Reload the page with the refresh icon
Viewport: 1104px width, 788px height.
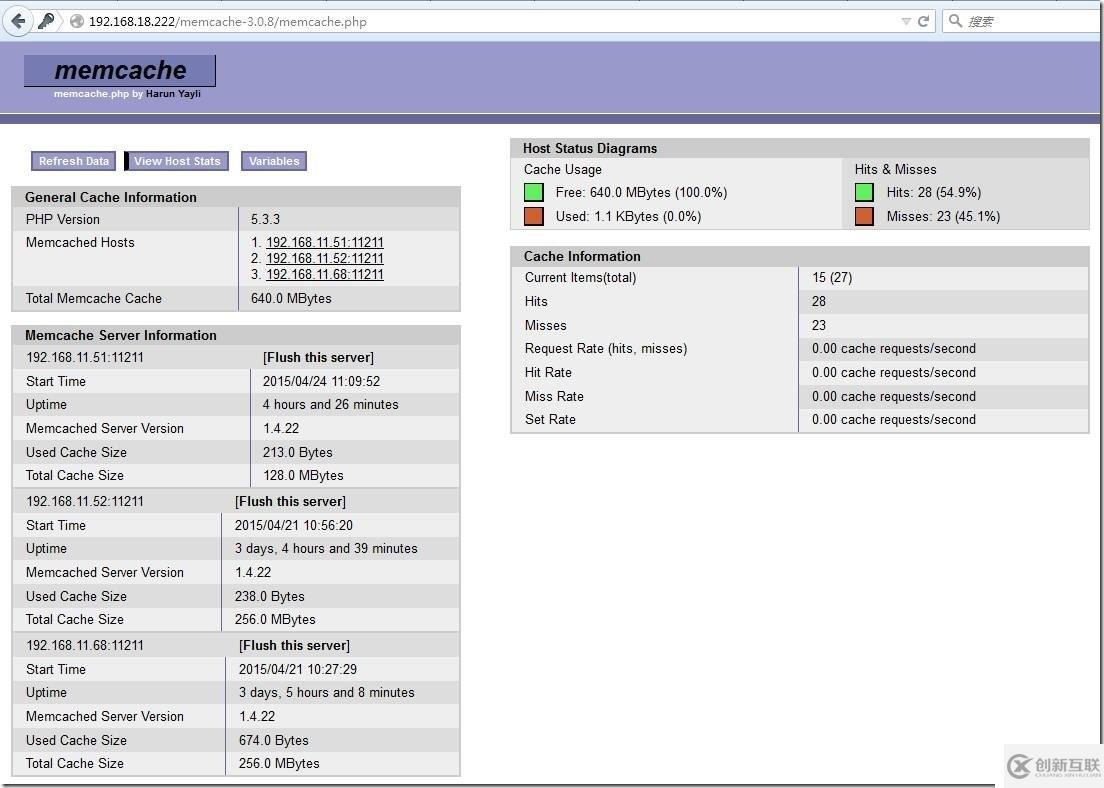pos(924,21)
